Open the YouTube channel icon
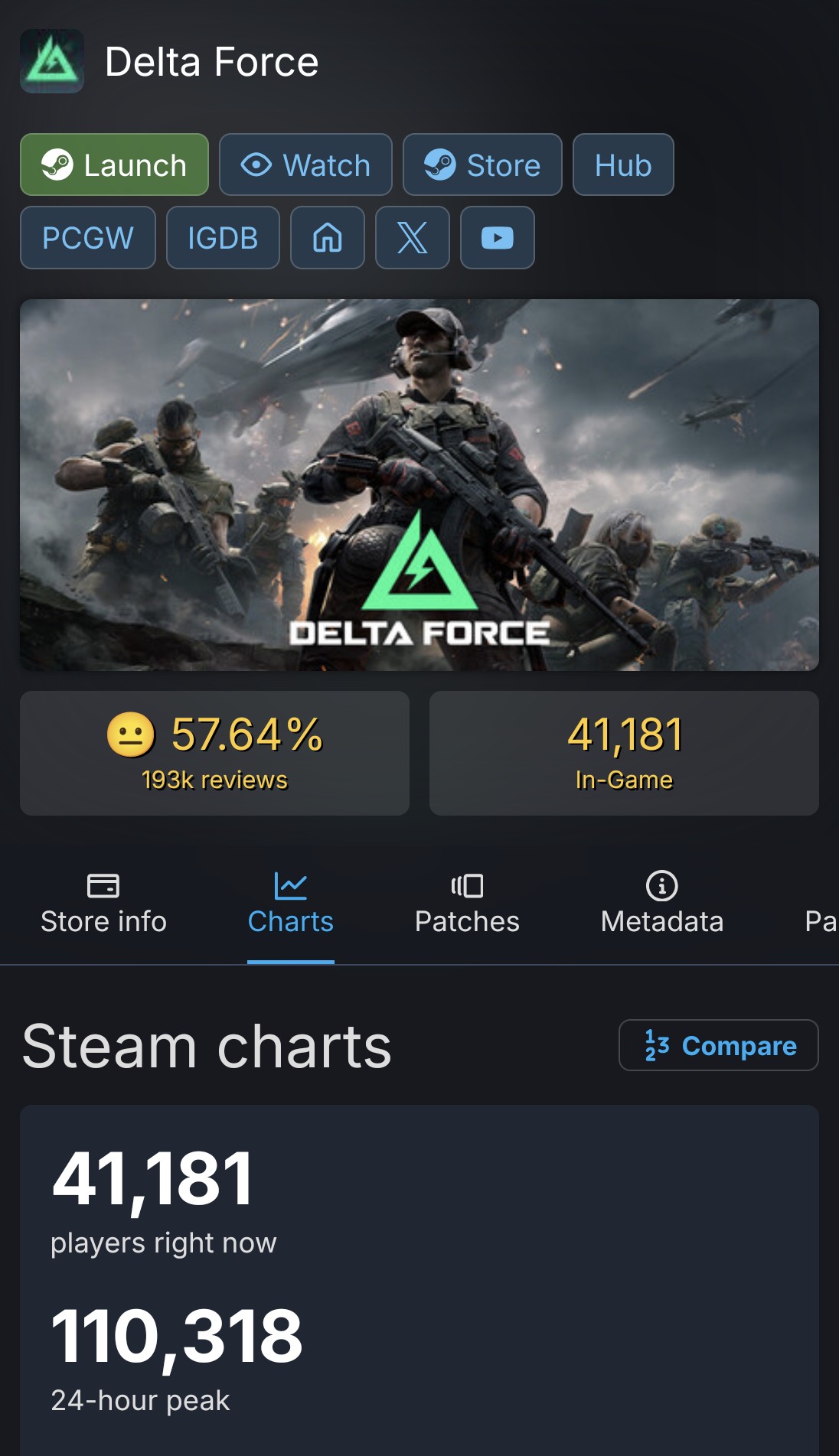Image resolution: width=839 pixels, height=1456 pixels. (498, 238)
